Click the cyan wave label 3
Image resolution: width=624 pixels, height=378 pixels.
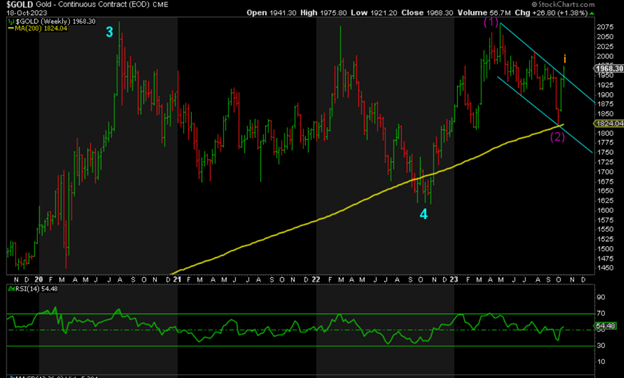[109, 32]
